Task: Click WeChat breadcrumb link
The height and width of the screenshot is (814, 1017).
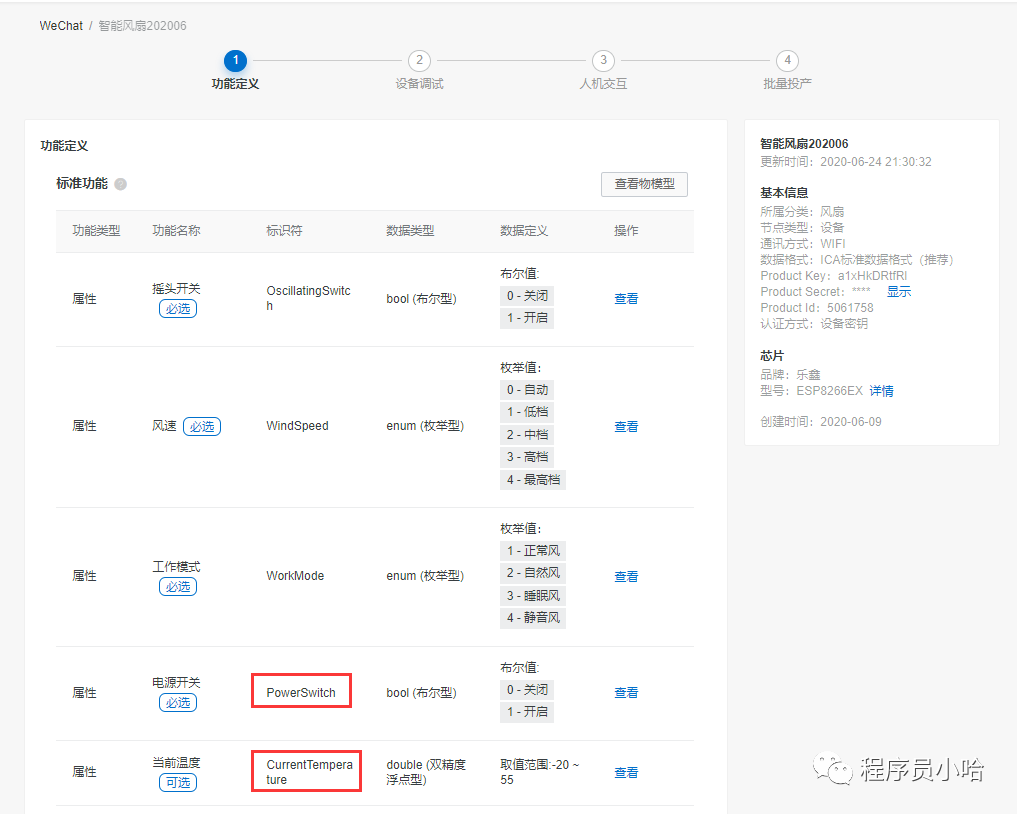Action: tap(61, 26)
